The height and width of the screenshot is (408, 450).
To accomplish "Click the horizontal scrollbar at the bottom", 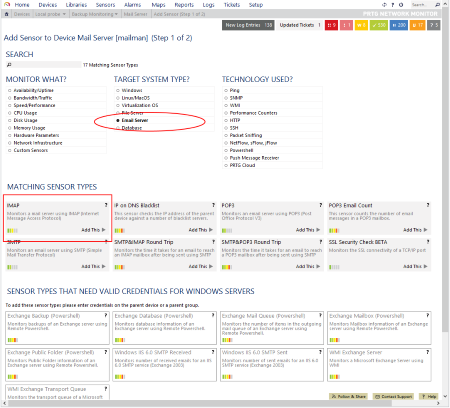I will [200, 403].
